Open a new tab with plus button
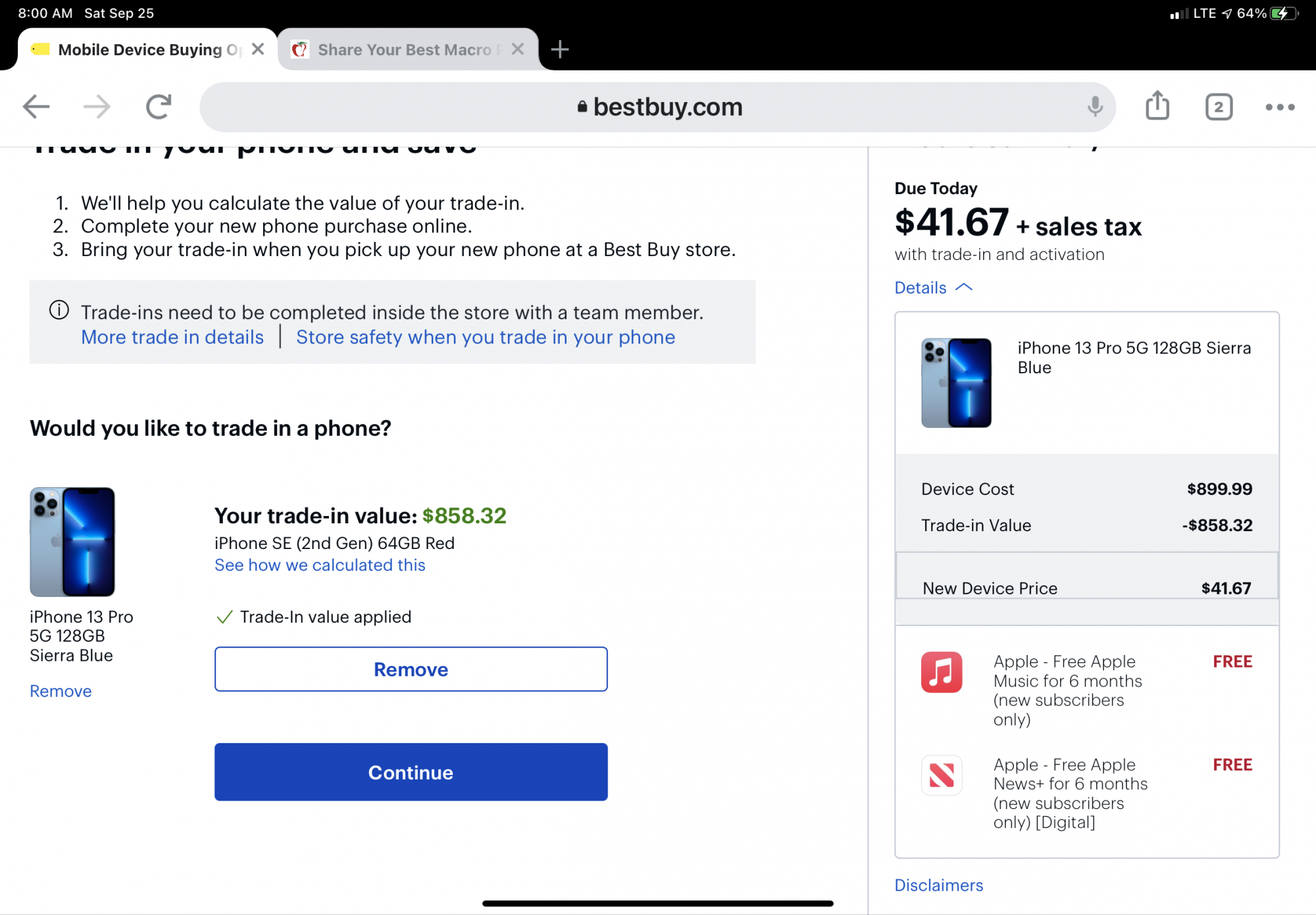This screenshot has width=1316, height=915. (x=560, y=49)
